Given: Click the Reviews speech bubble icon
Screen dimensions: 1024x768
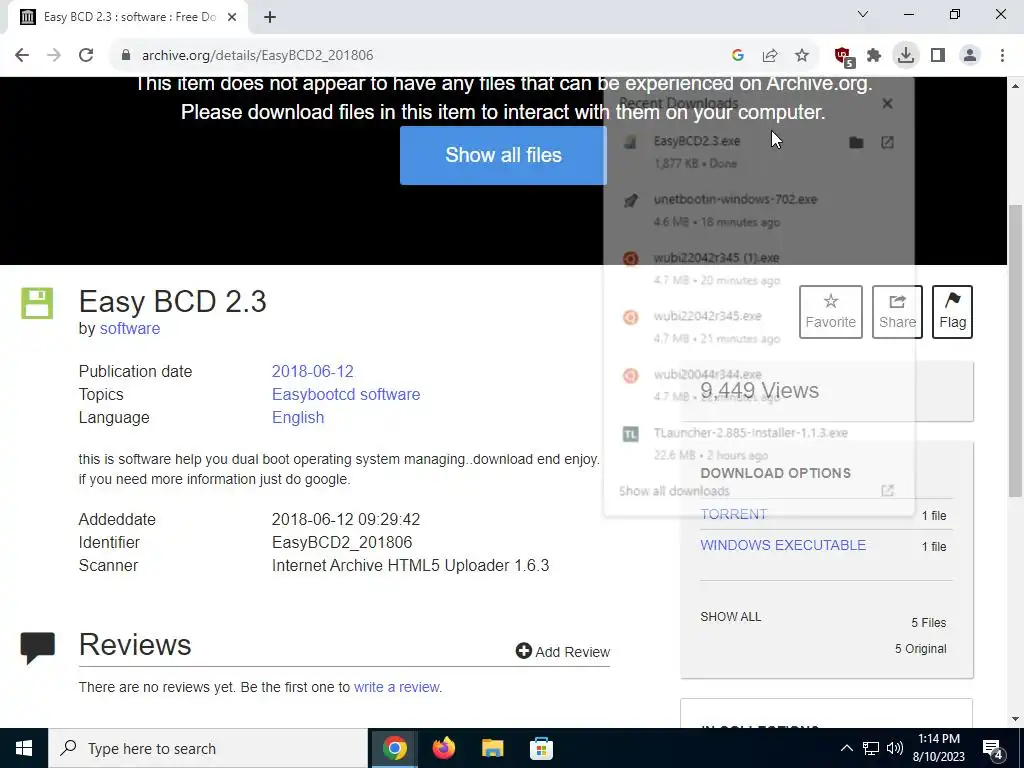Looking at the screenshot, I should pos(37,648).
